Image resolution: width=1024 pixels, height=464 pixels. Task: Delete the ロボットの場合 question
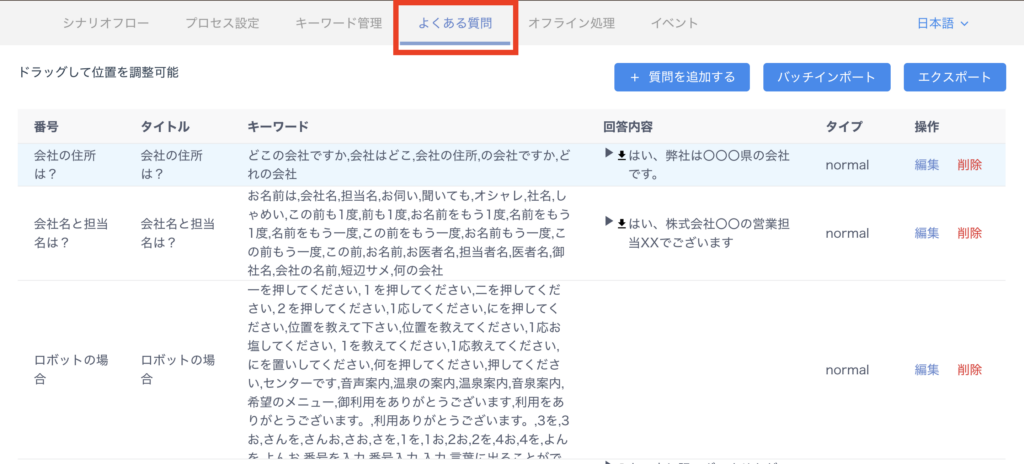tap(969, 370)
